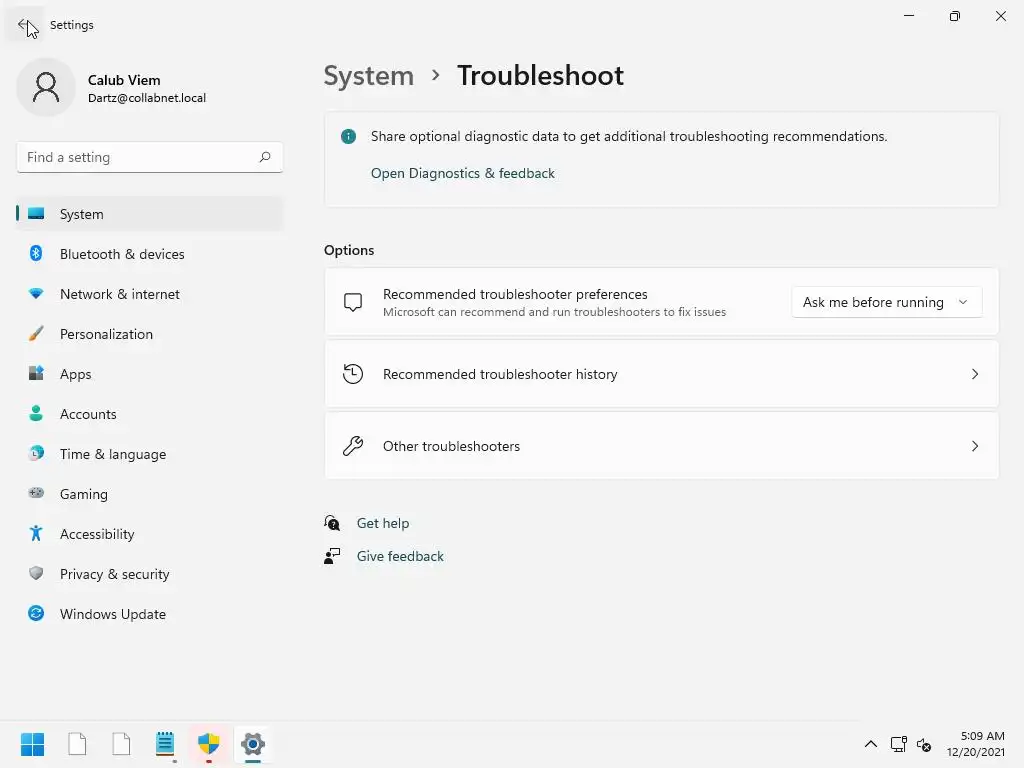Click the Network wifi icon in sidebar
Image resolution: width=1024 pixels, height=768 pixels.
[x=36, y=294]
